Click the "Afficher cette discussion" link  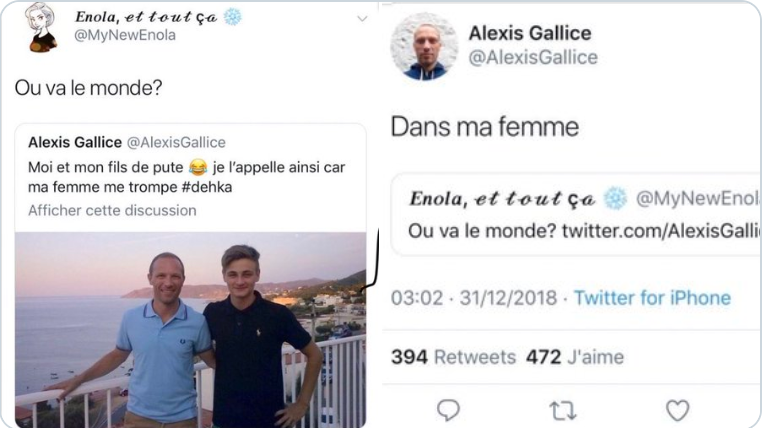pos(112,210)
